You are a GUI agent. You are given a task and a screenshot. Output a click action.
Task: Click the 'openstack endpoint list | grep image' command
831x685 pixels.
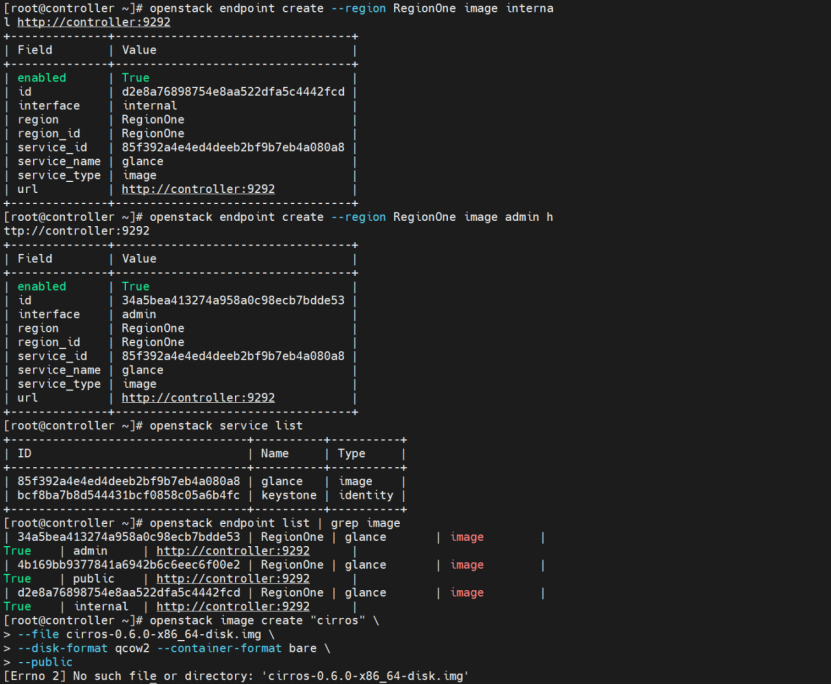275,523
